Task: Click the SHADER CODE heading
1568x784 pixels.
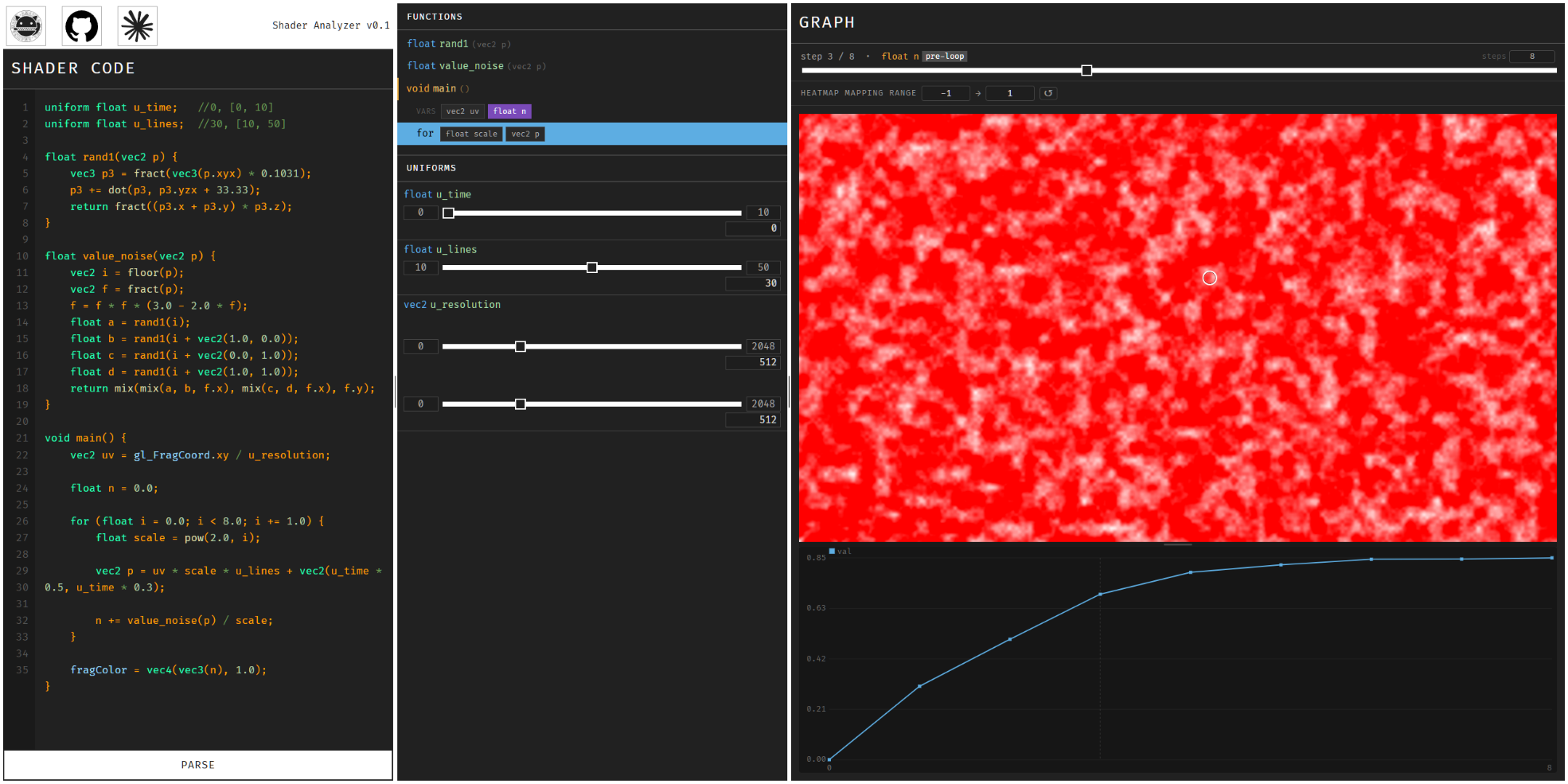Action: pos(73,68)
